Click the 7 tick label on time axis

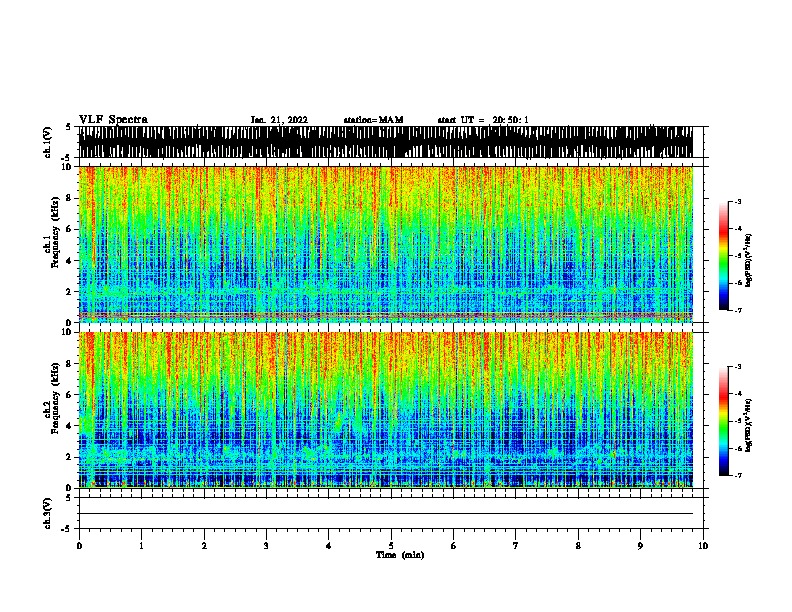pos(516,546)
